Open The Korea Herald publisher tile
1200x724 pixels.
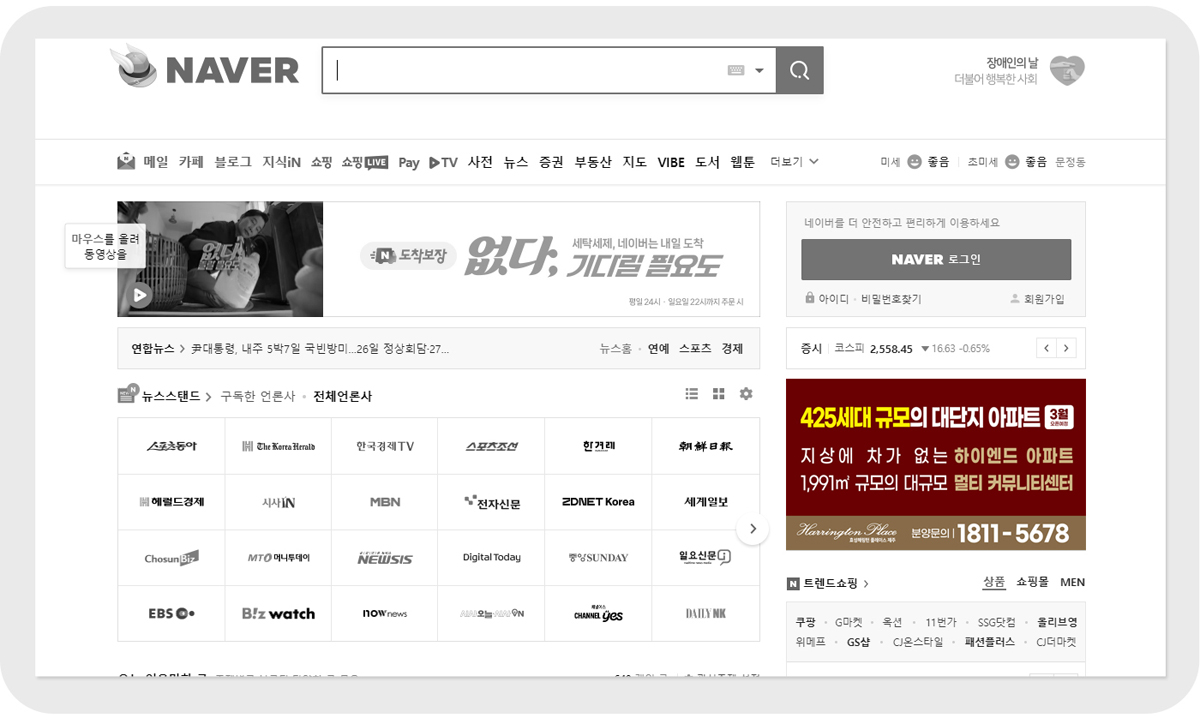tap(278, 446)
